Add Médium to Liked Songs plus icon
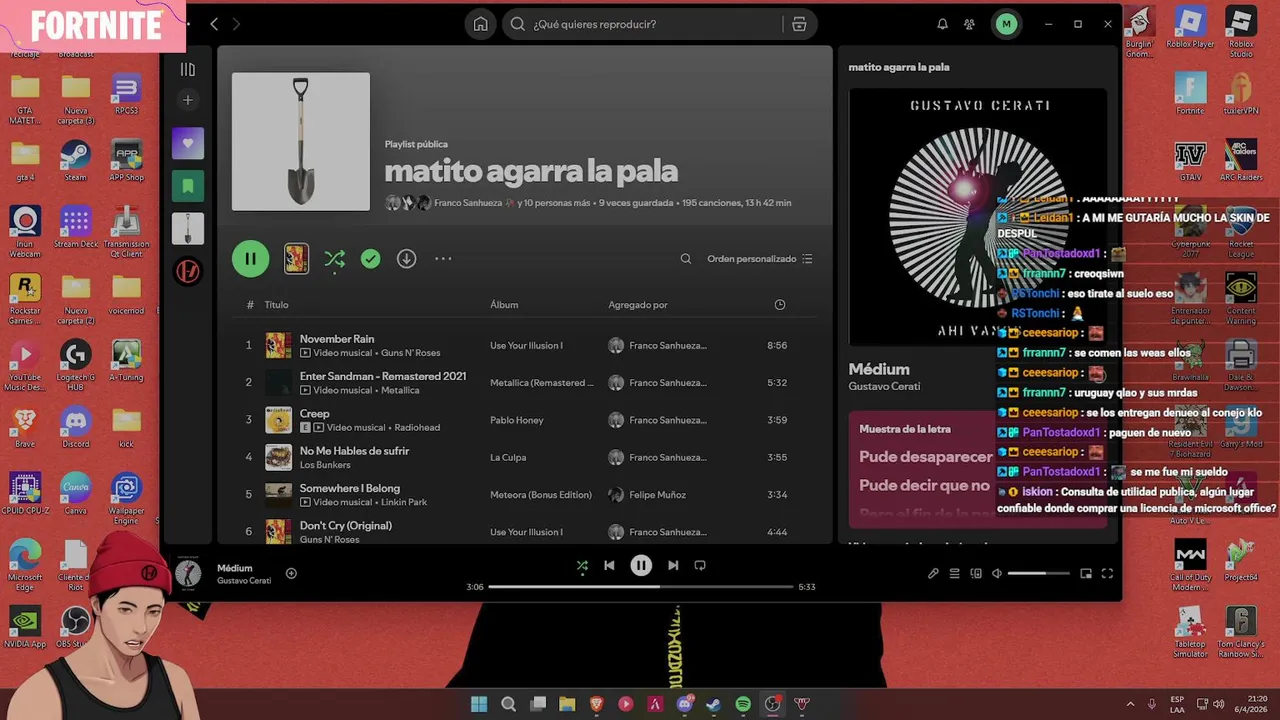This screenshot has width=1280, height=720. click(291, 573)
